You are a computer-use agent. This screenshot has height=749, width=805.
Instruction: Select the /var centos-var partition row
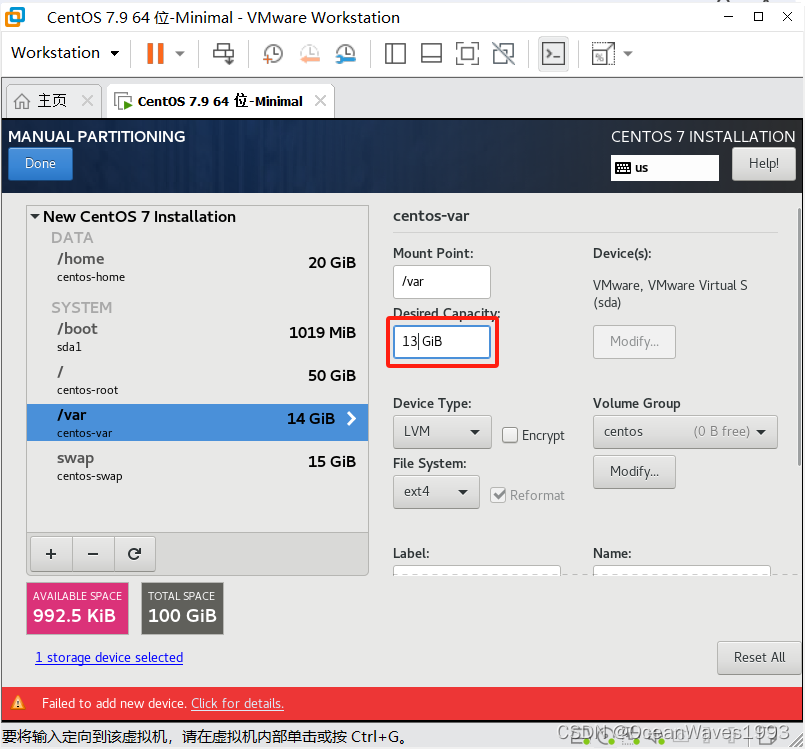pos(198,422)
